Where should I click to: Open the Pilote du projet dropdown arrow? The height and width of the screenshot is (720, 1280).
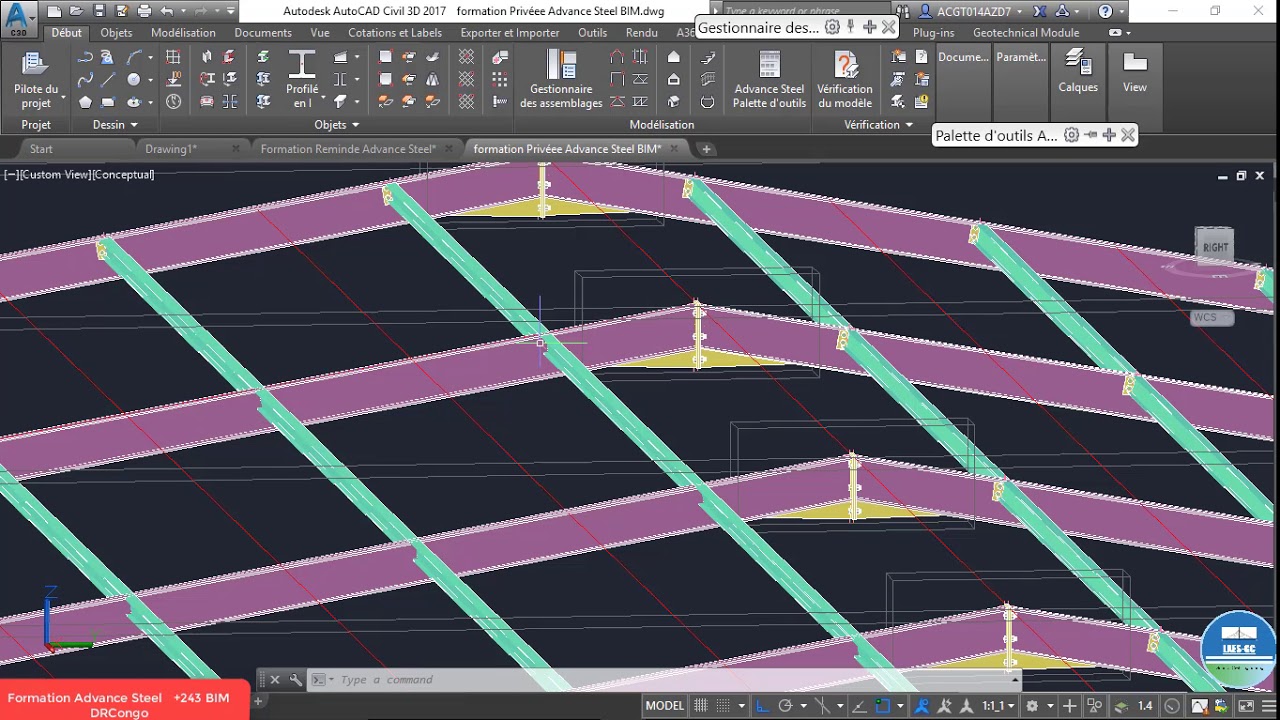pyautogui.click(x=63, y=97)
